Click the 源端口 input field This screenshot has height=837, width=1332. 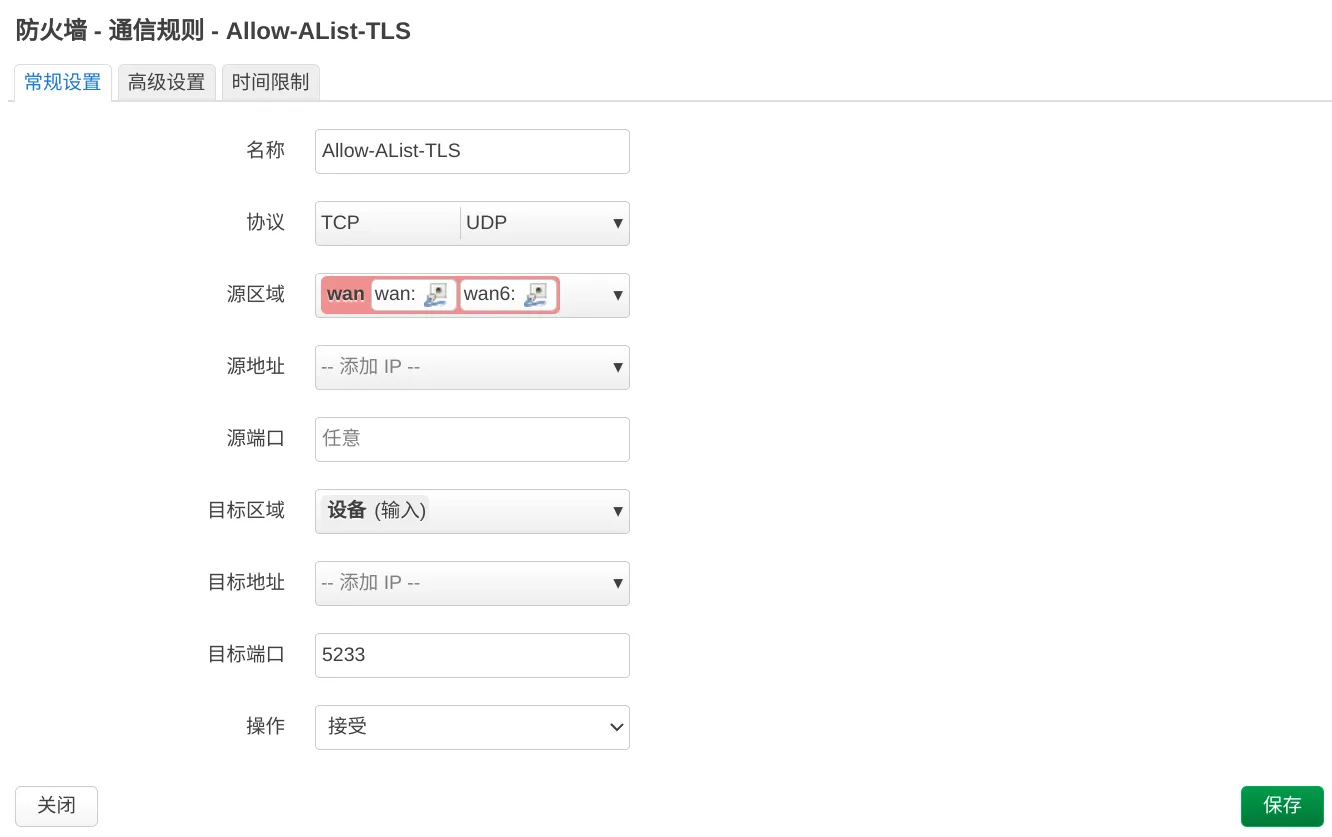coord(472,439)
